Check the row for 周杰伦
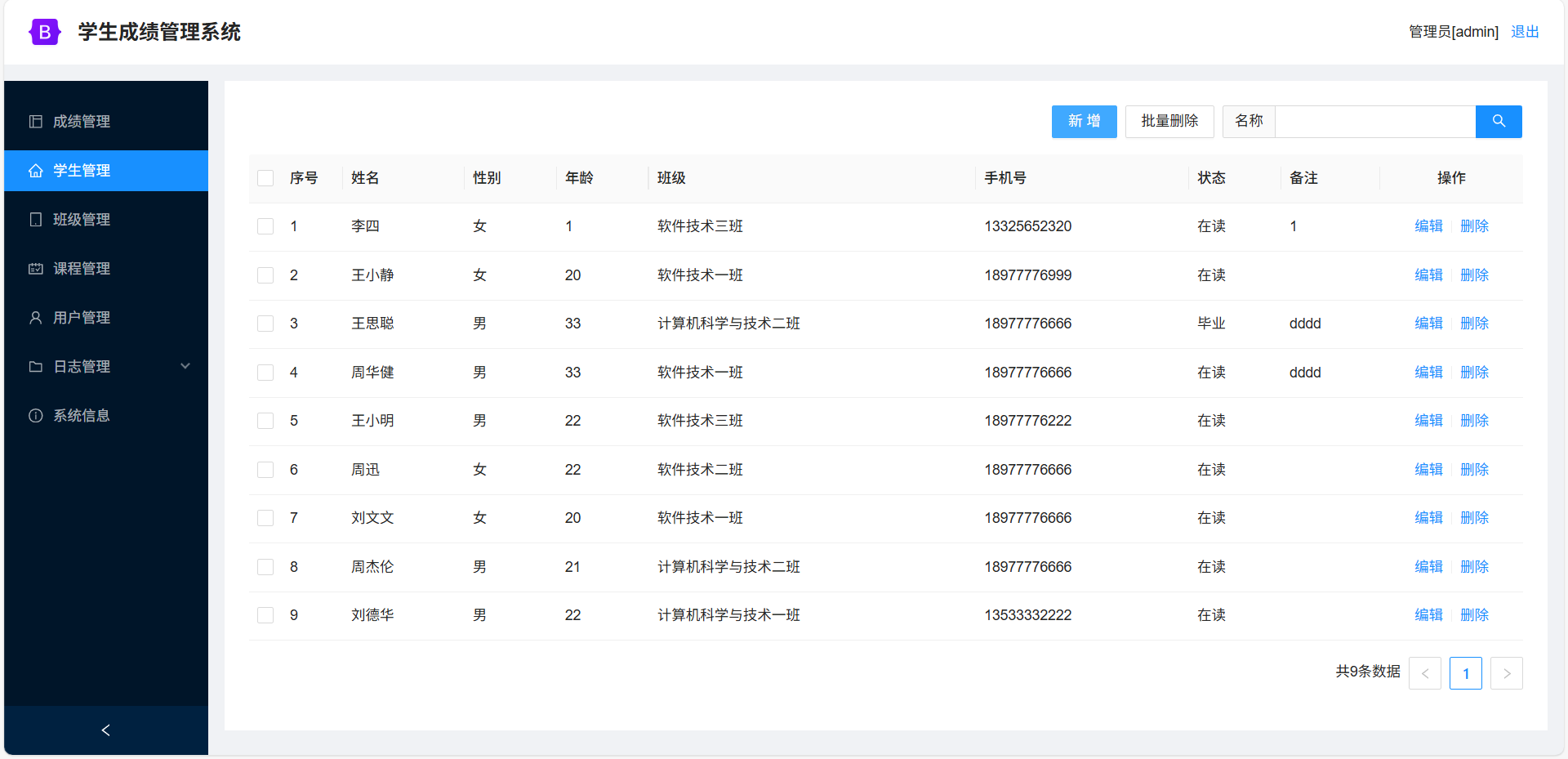This screenshot has width=1568, height=759. click(x=265, y=567)
